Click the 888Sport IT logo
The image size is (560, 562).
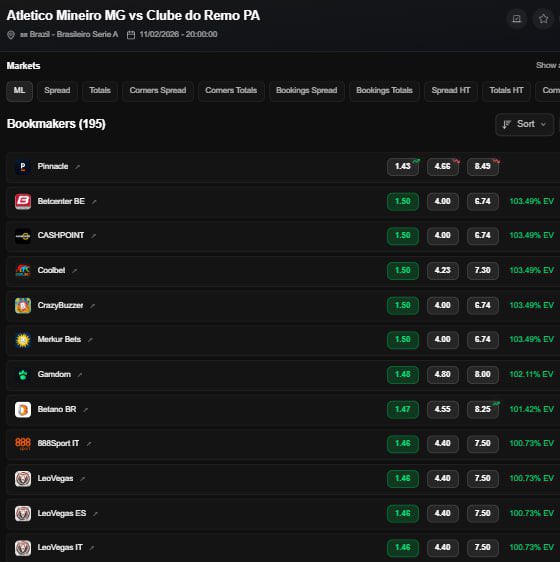[x=23, y=444]
